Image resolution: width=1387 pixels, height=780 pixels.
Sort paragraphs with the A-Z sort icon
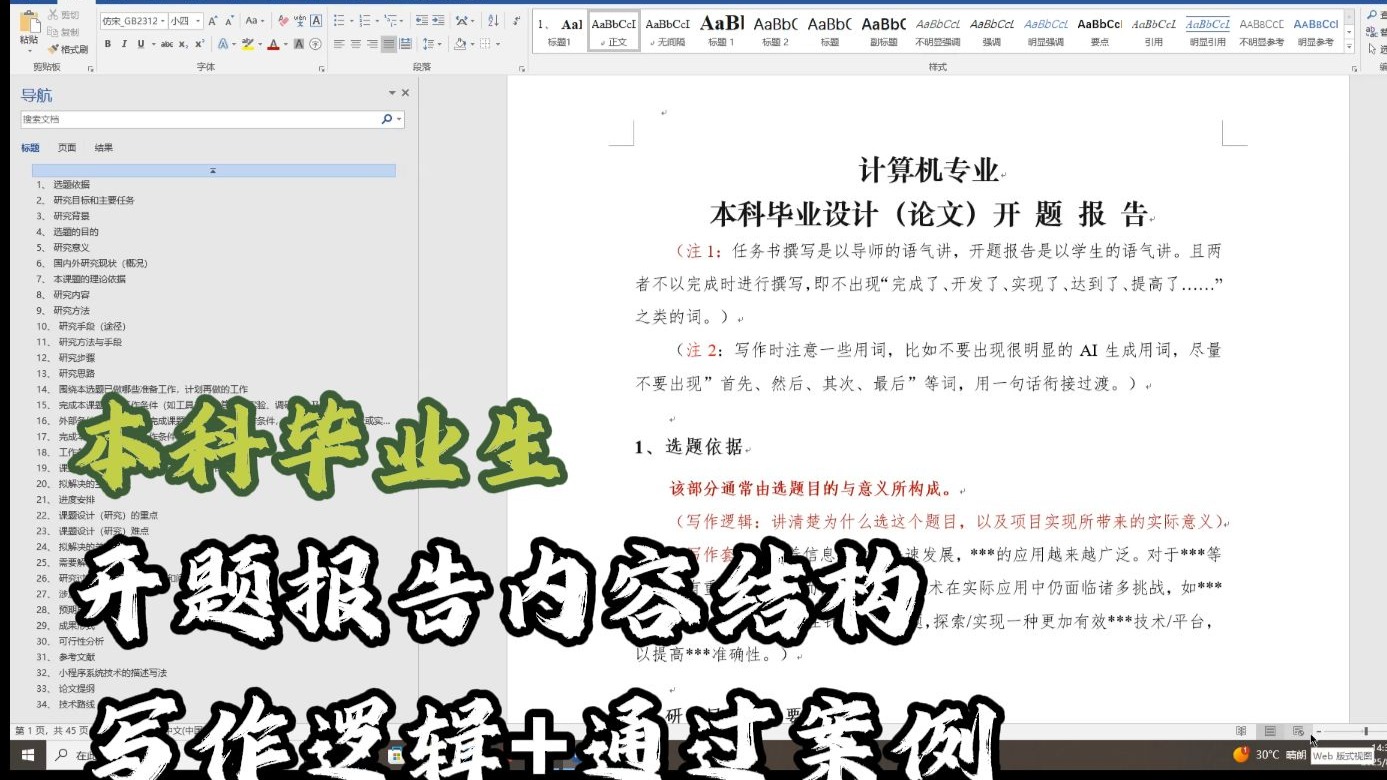point(493,21)
